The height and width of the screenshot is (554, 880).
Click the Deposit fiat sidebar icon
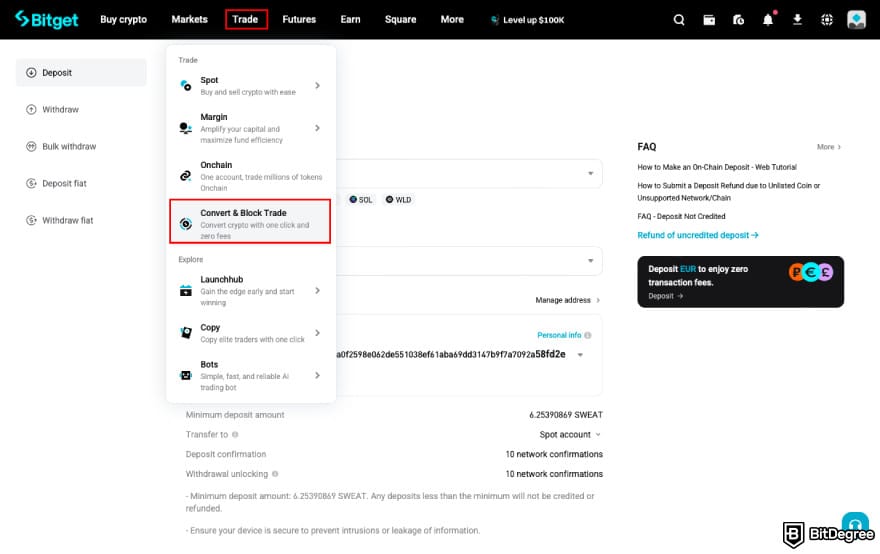[x=31, y=183]
